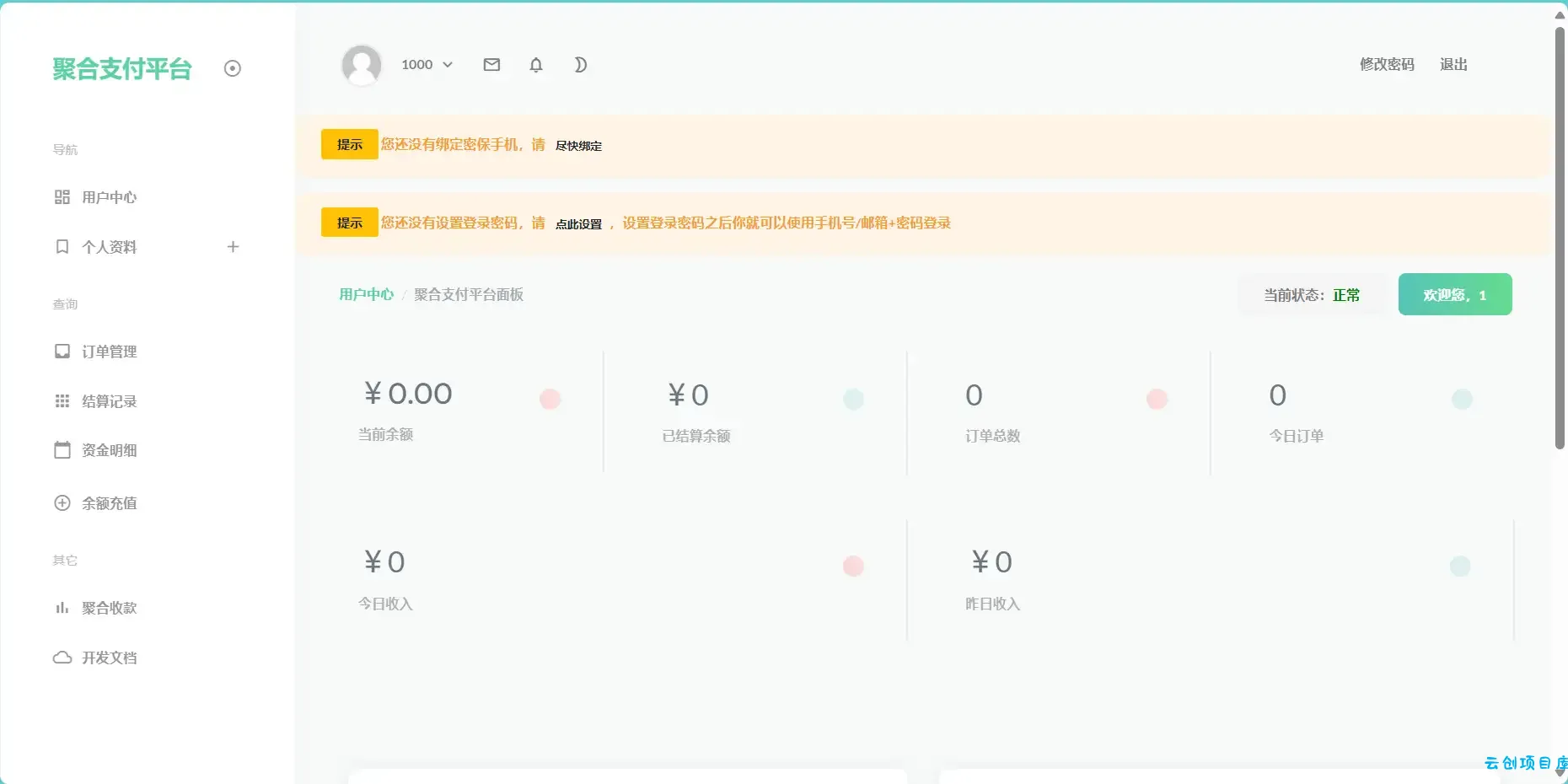Click the second 提示 yellow badge

[350, 223]
